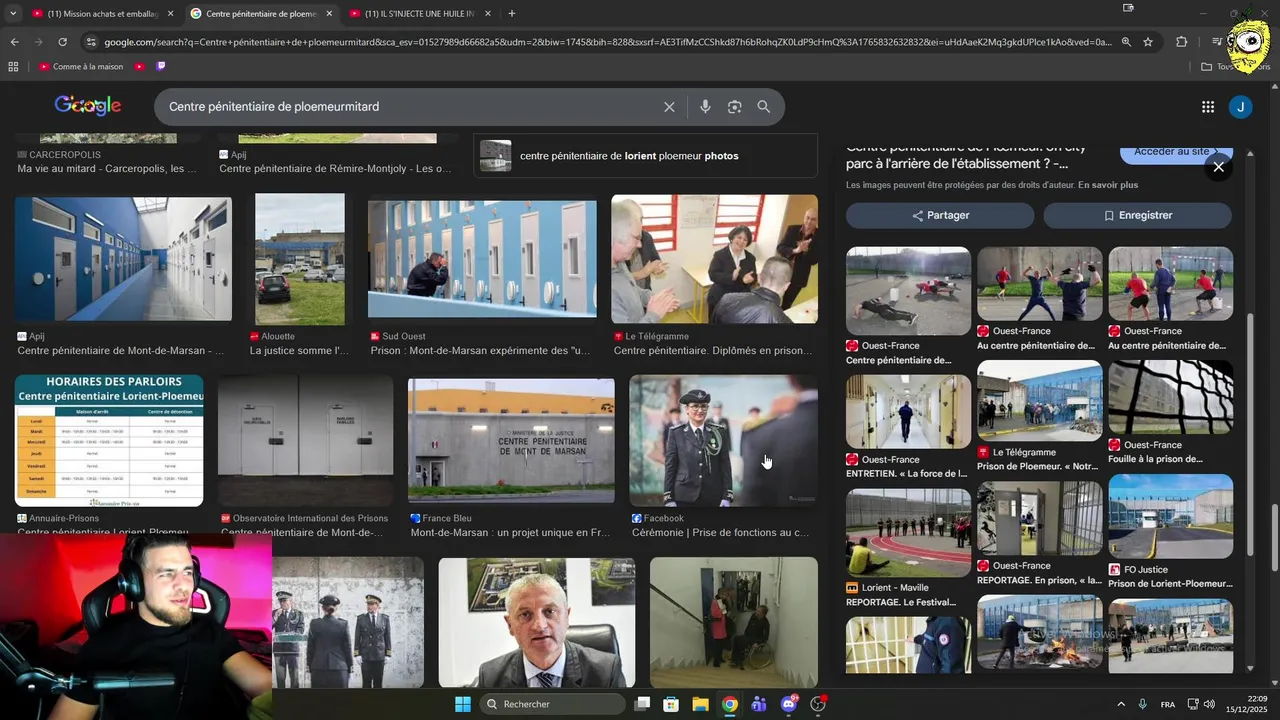Click the FRA language indicator
Image resolution: width=1280 pixels, height=720 pixels.
point(1168,704)
